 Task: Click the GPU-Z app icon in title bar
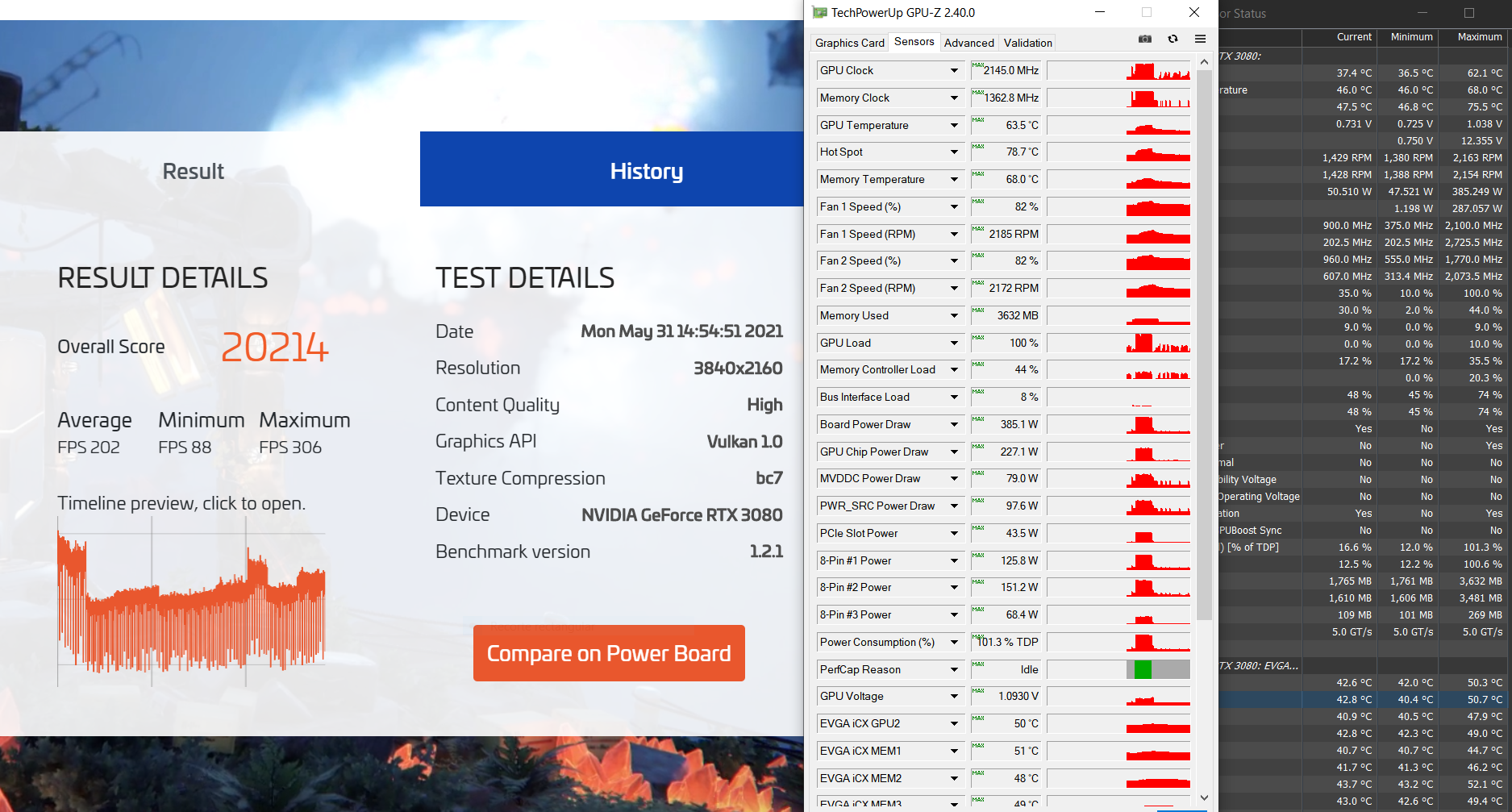[819, 12]
